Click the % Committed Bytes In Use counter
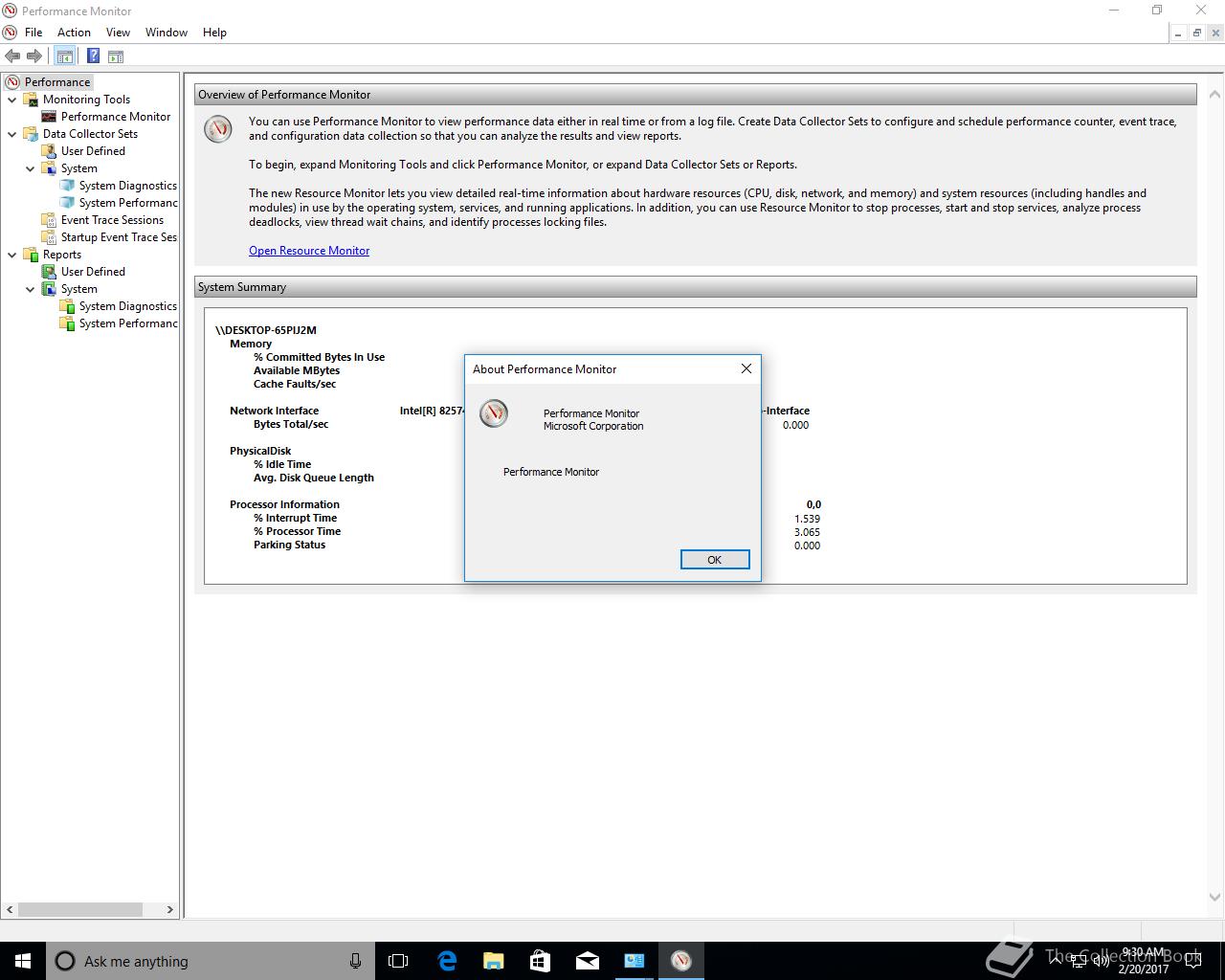 [x=319, y=357]
